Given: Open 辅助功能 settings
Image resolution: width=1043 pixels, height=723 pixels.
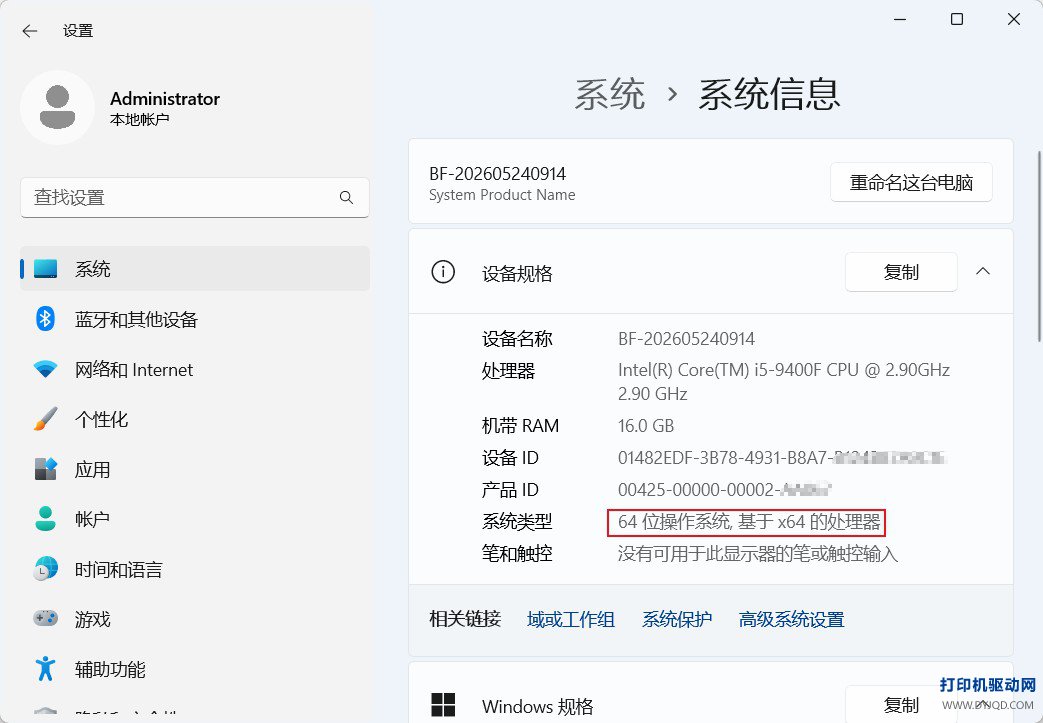Looking at the screenshot, I should 195,669.
